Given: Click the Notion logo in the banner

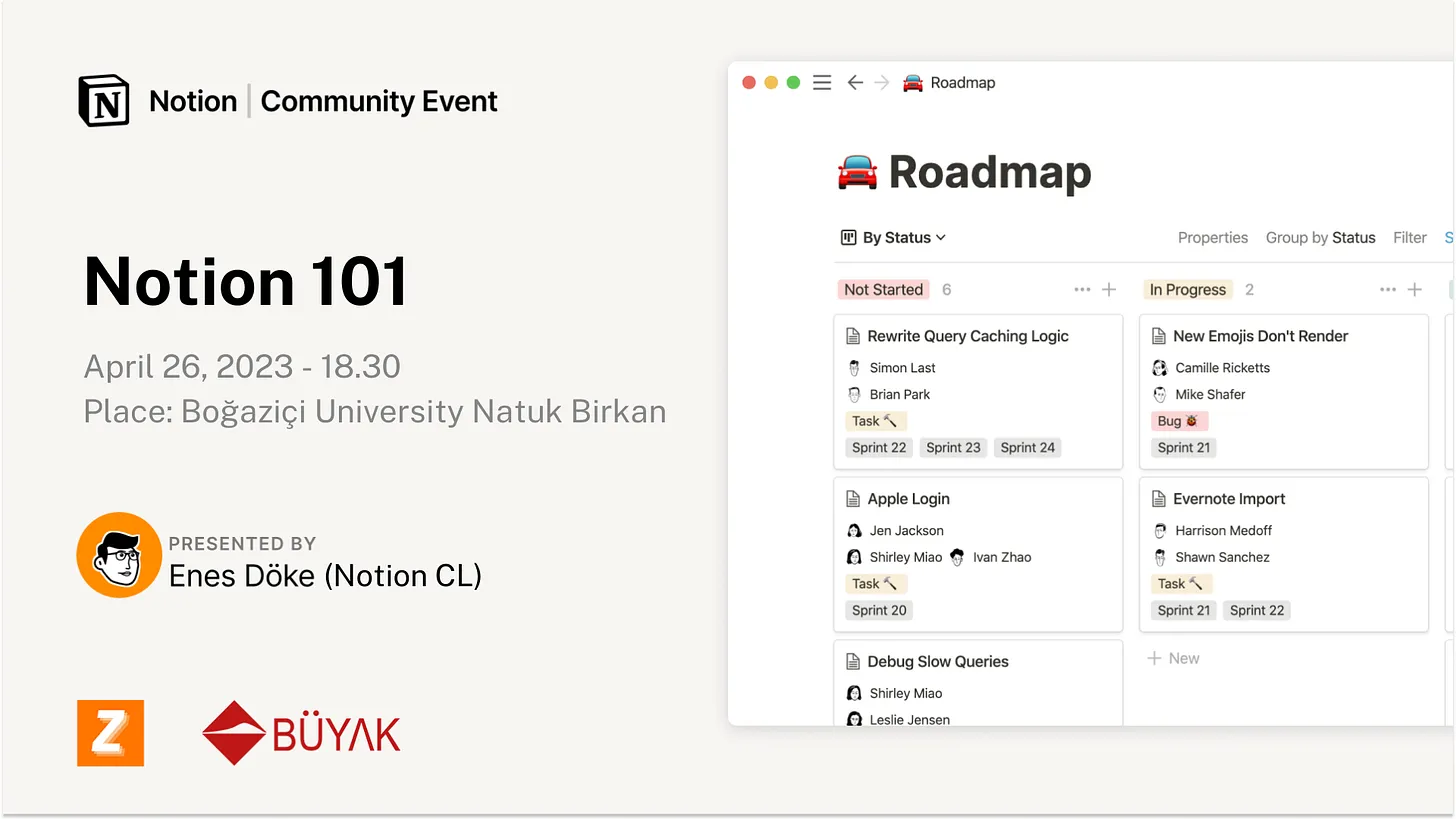Looking at the screenshot, I should click(104, 100).
